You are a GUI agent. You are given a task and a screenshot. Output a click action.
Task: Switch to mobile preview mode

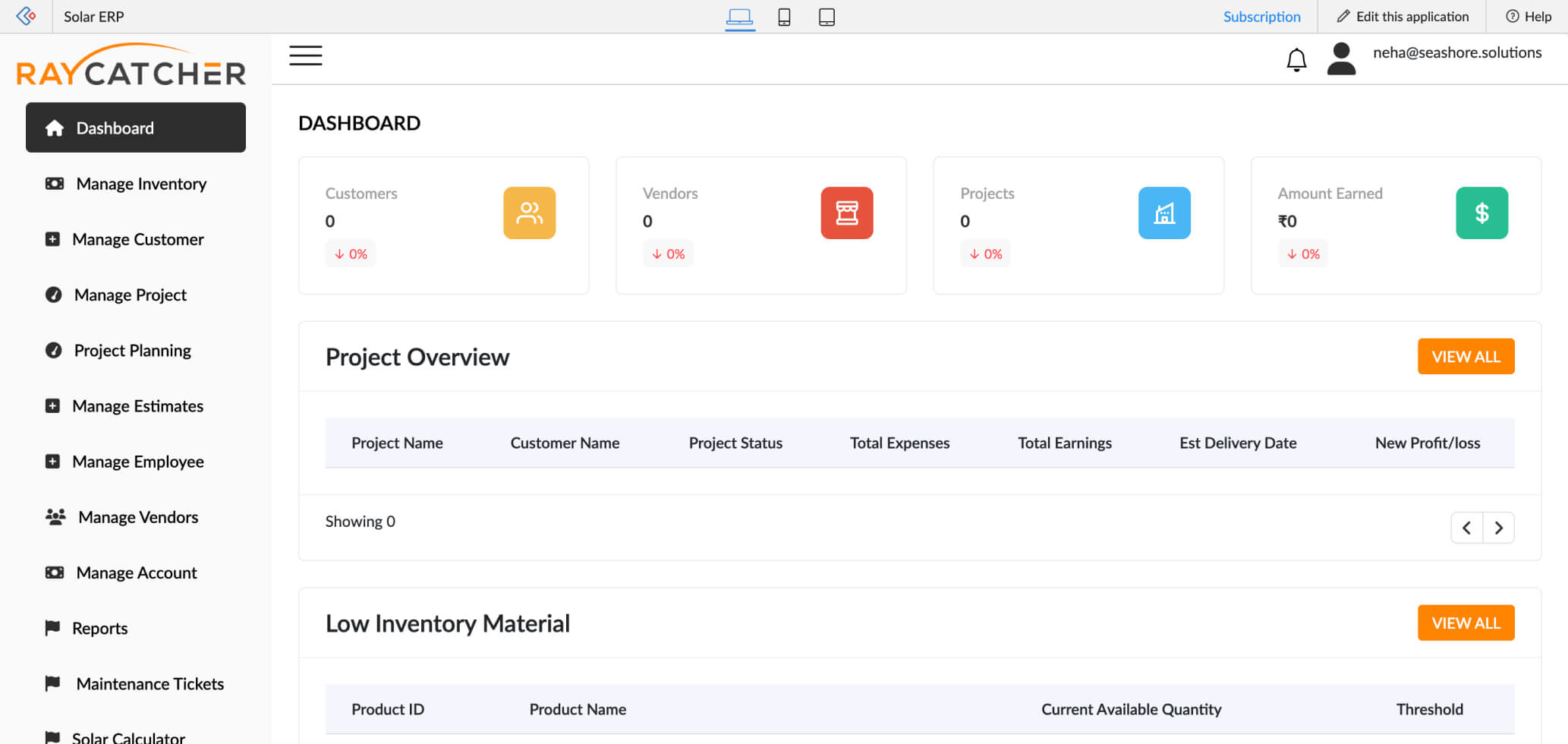784,16
